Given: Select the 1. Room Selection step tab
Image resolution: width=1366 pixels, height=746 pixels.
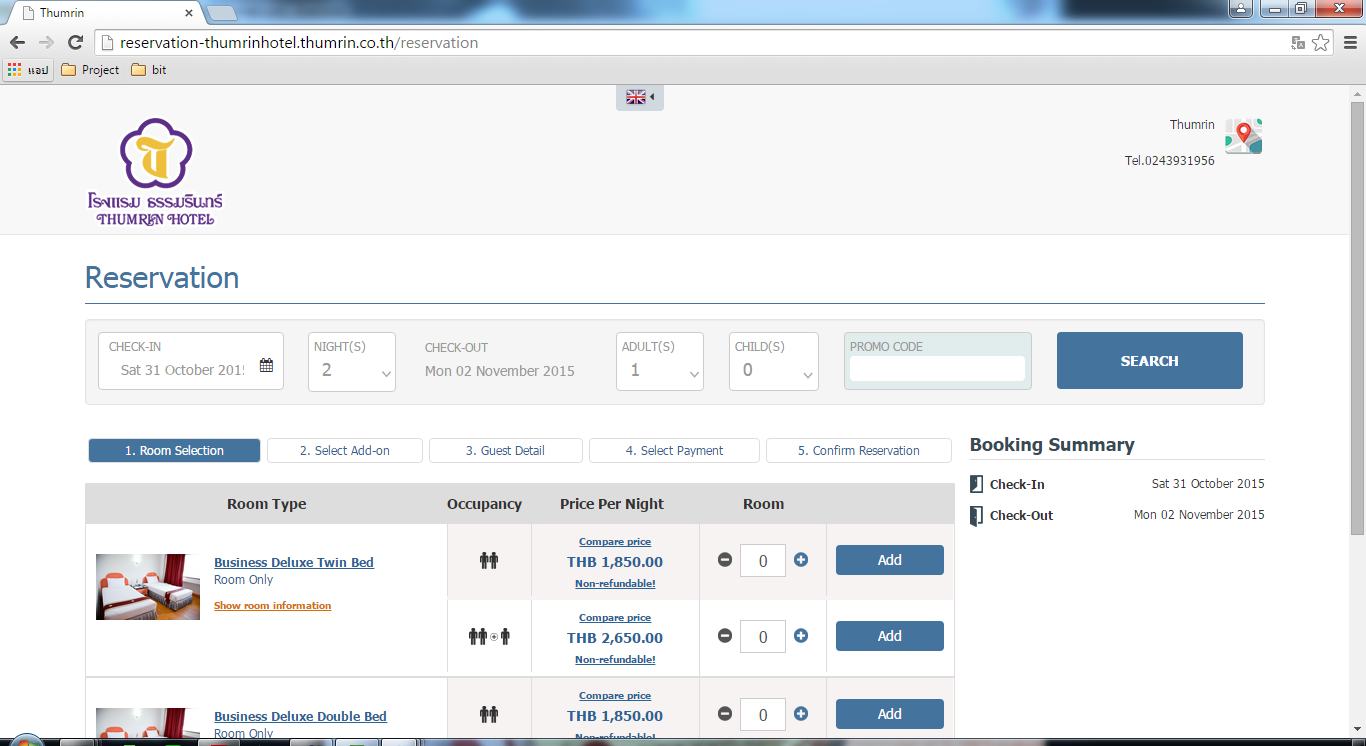Looking at the screenshot, I should point(174,451).
